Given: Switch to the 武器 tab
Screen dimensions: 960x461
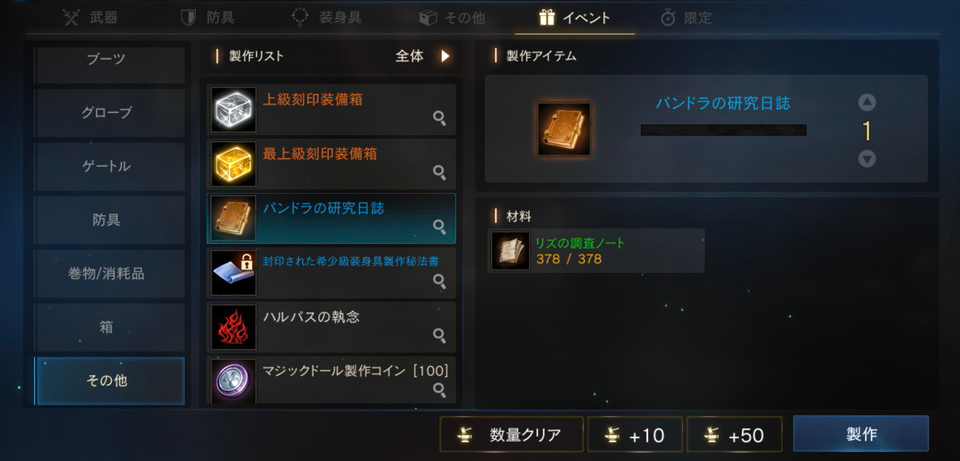Looking at the screenshot, I should 91,18.
